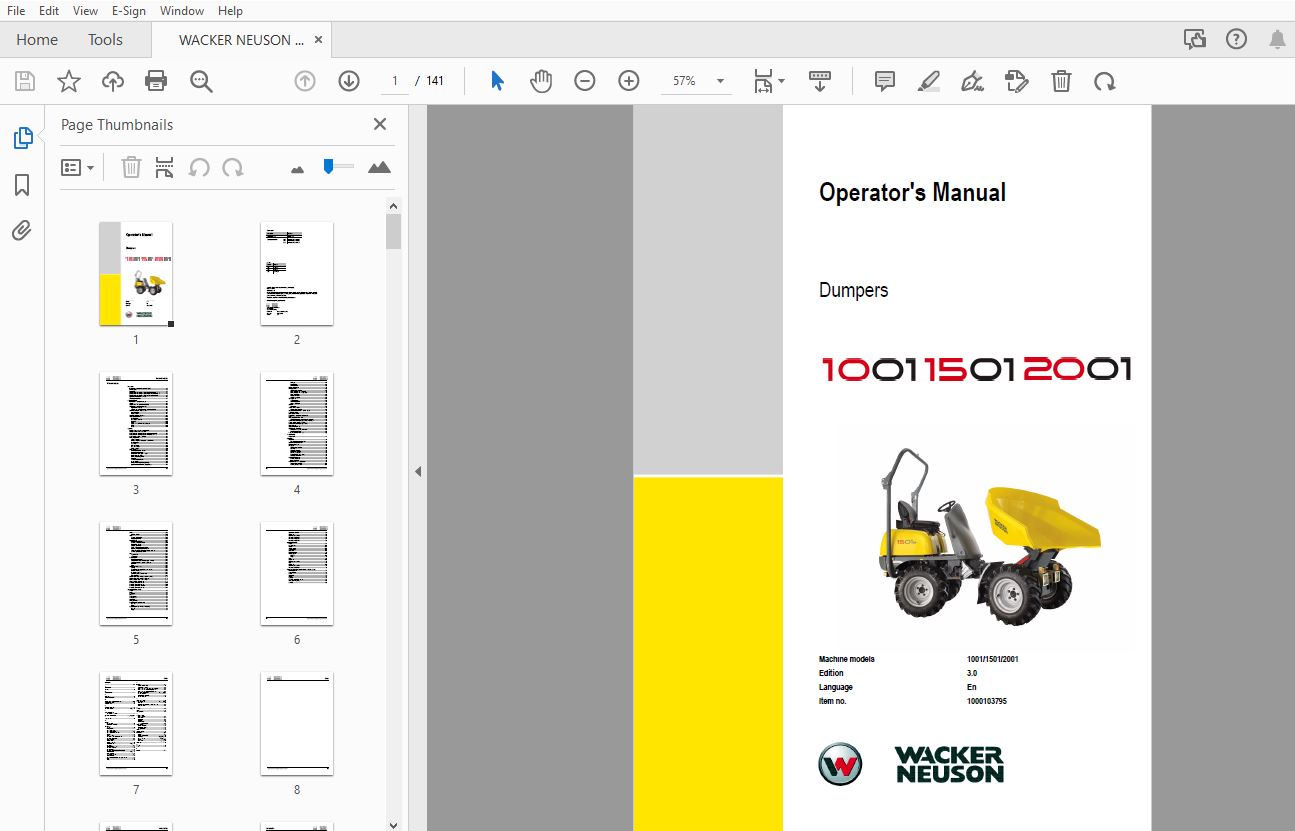Go to previous page arrow
This screenshot has height=831, width=1295.
305,81
